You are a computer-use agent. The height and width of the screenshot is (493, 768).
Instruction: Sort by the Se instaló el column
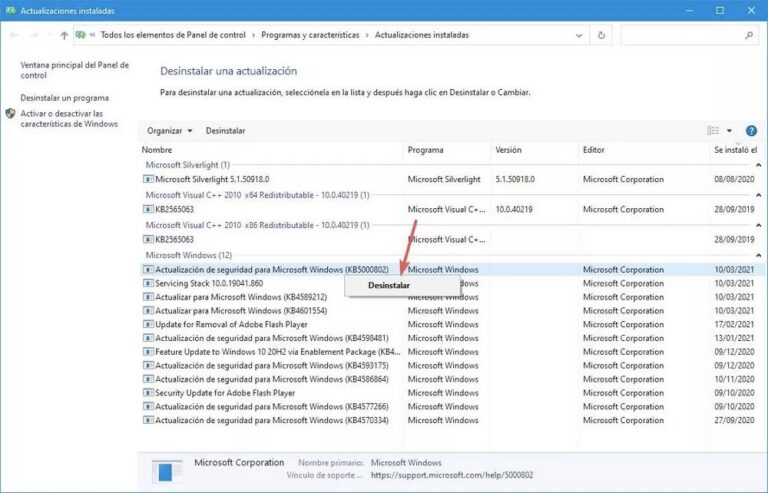click(x=735, y=150)
